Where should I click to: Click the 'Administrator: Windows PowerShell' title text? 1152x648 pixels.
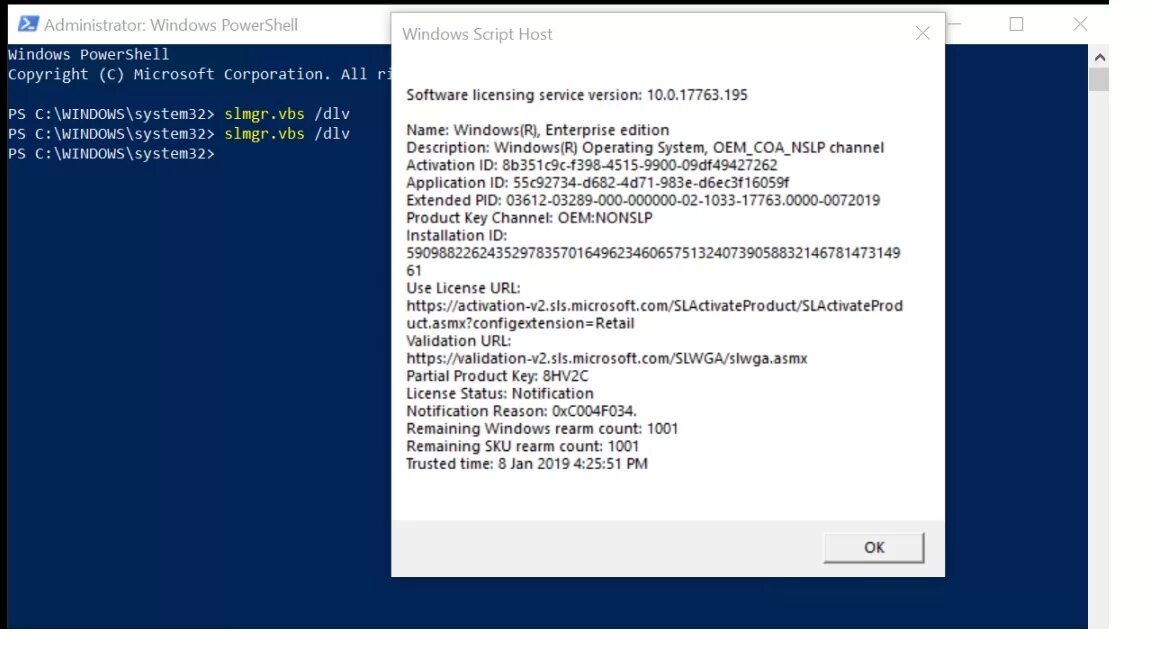[171, 25]
